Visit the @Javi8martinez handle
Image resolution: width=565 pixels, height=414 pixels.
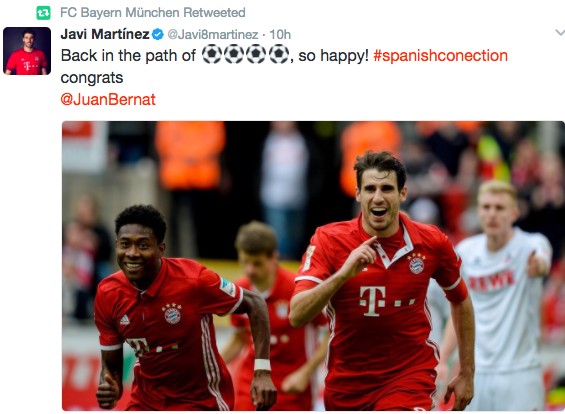[x=213, y=35]
